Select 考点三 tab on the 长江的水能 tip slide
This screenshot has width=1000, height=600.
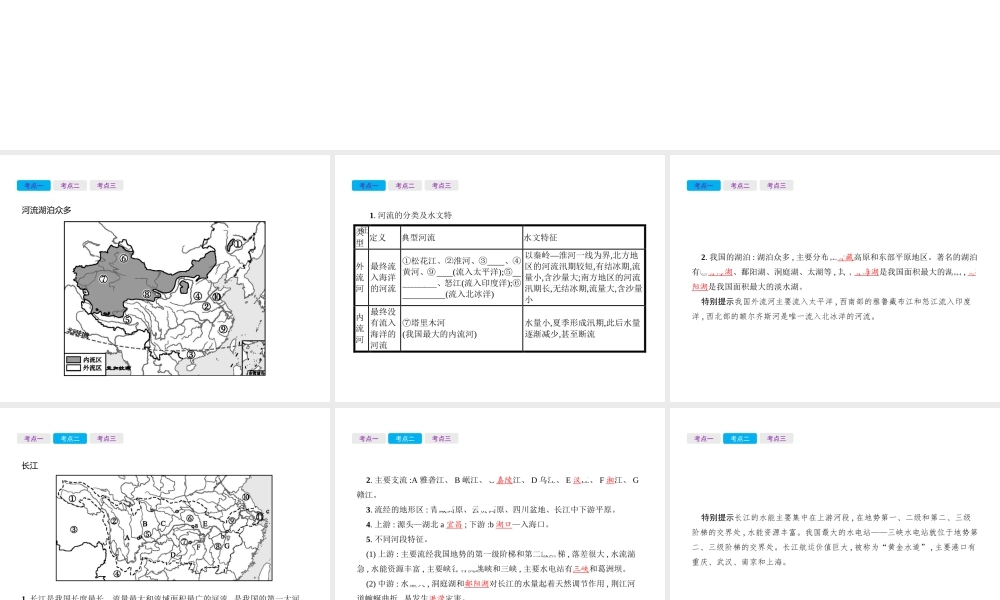[776, 439]
